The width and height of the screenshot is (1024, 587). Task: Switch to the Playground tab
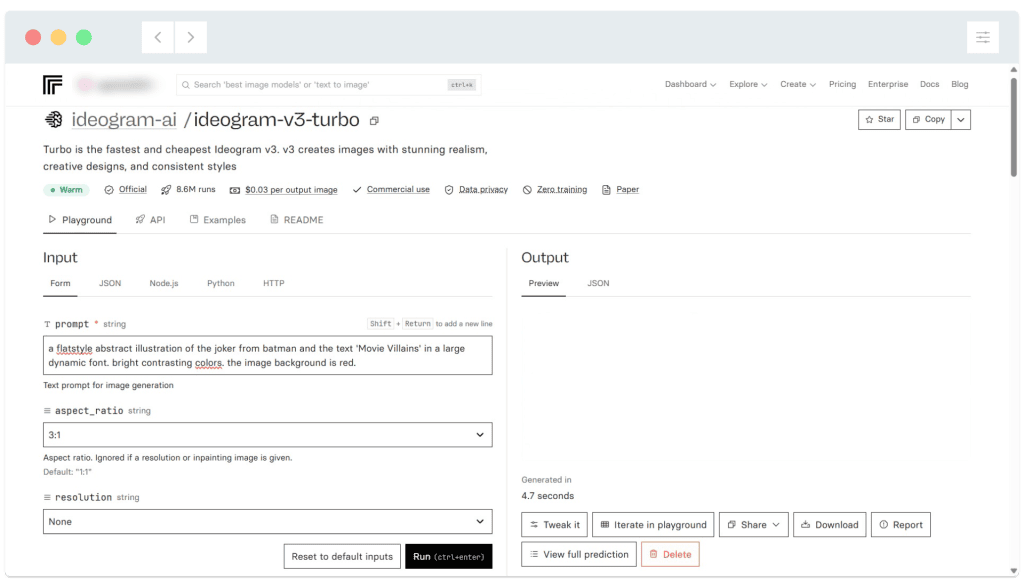coord(80,220)
